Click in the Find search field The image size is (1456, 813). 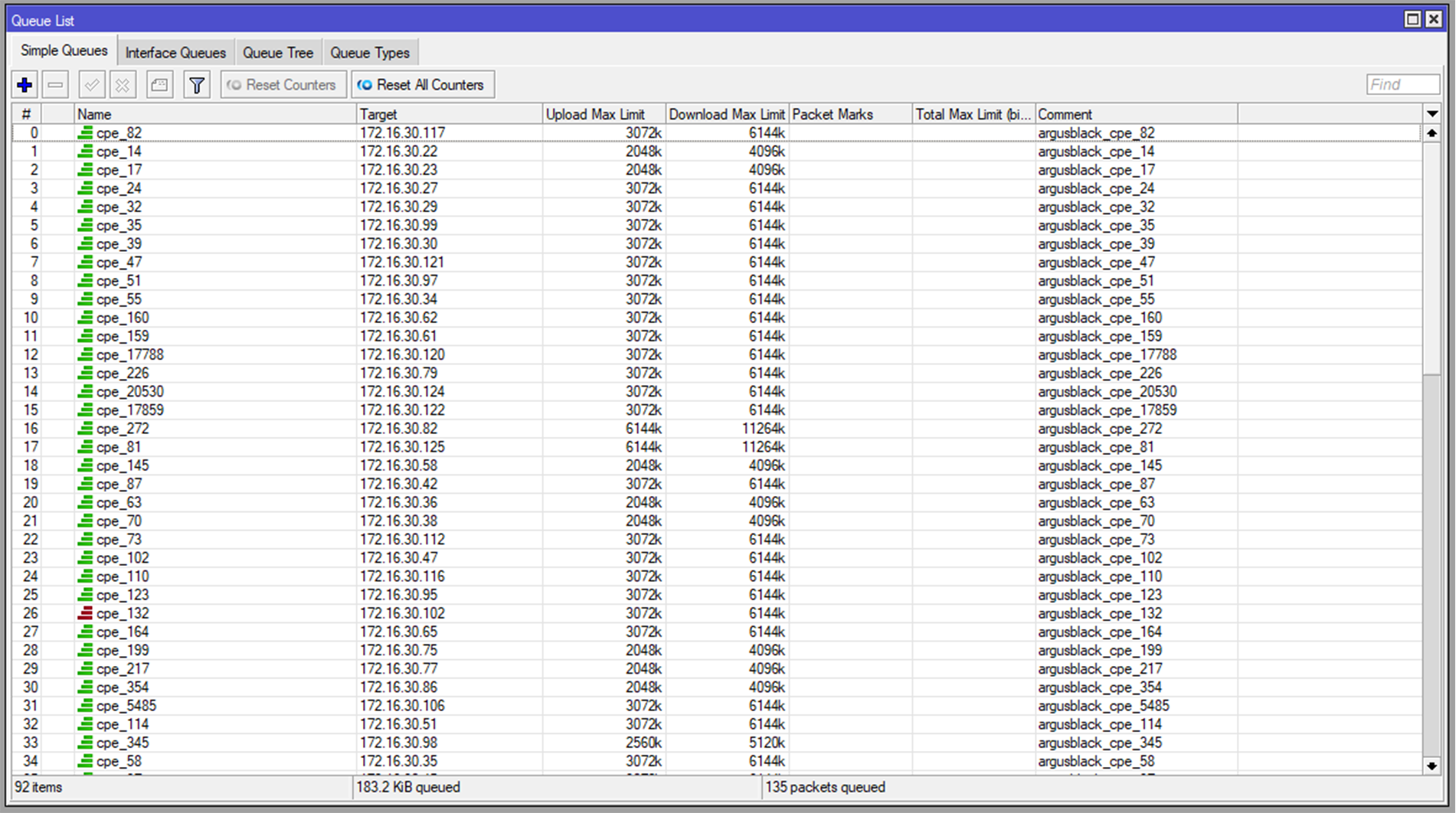point(1402,84)
